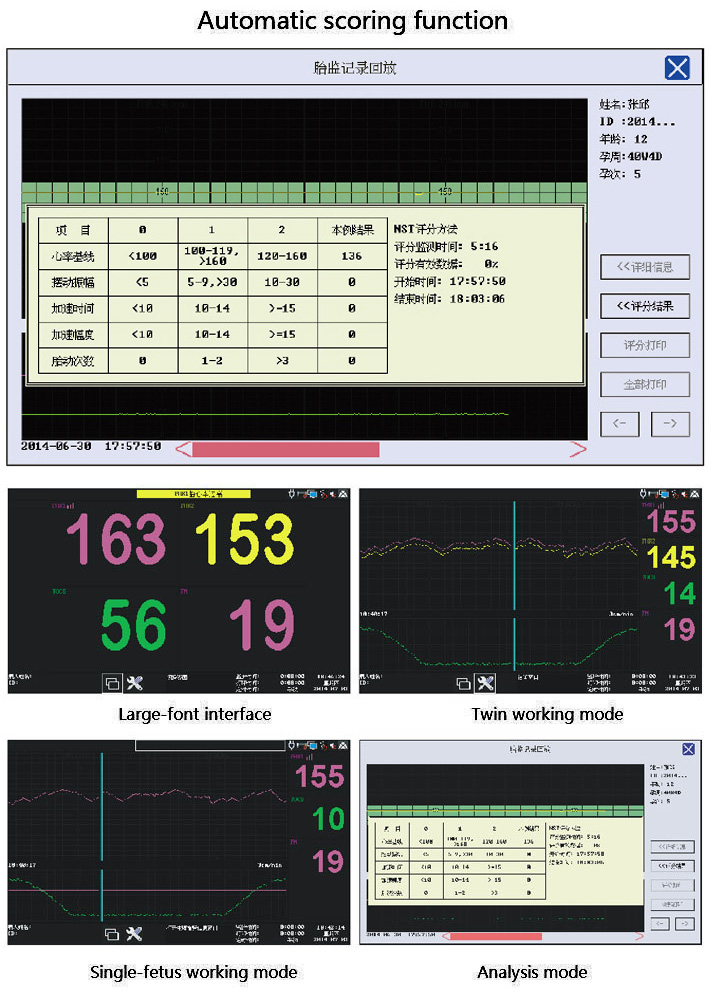The height and width of the screenshot is (995, 712).
Task: Close the fetal monitoring playback dialog
Action: point(677,68)
